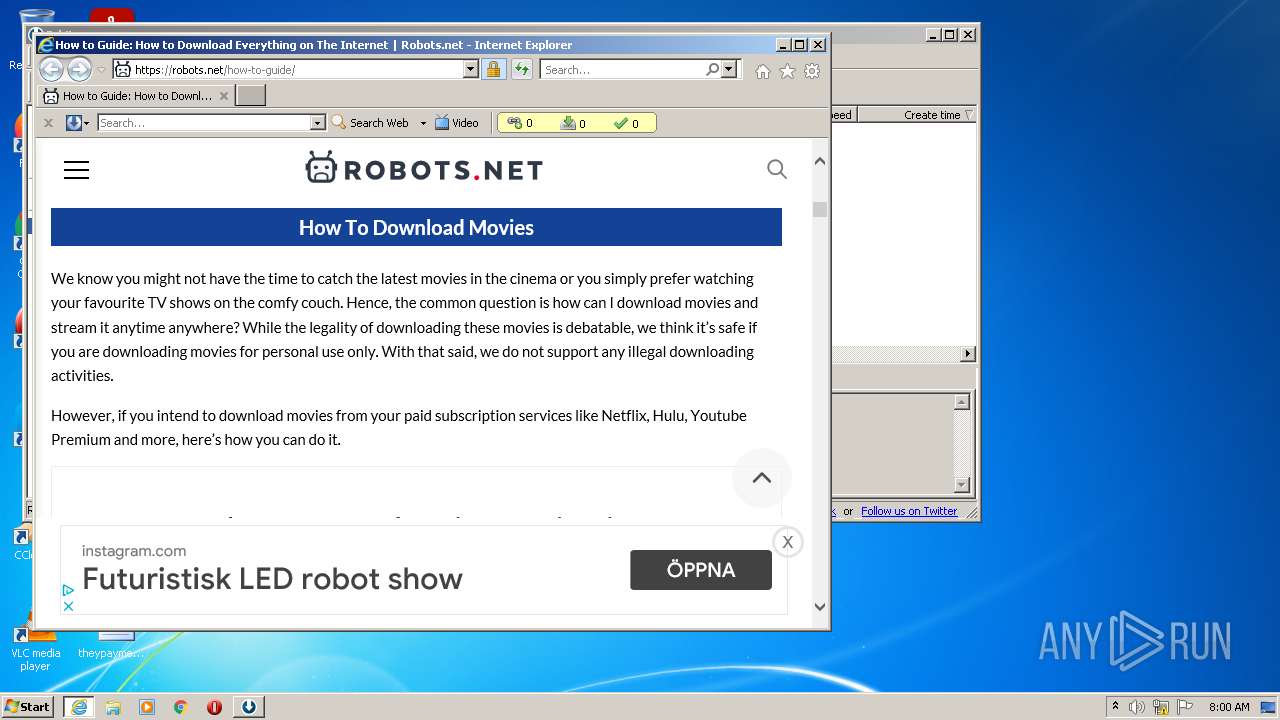
Task: Open the Start menu
Action: [28, 706]
